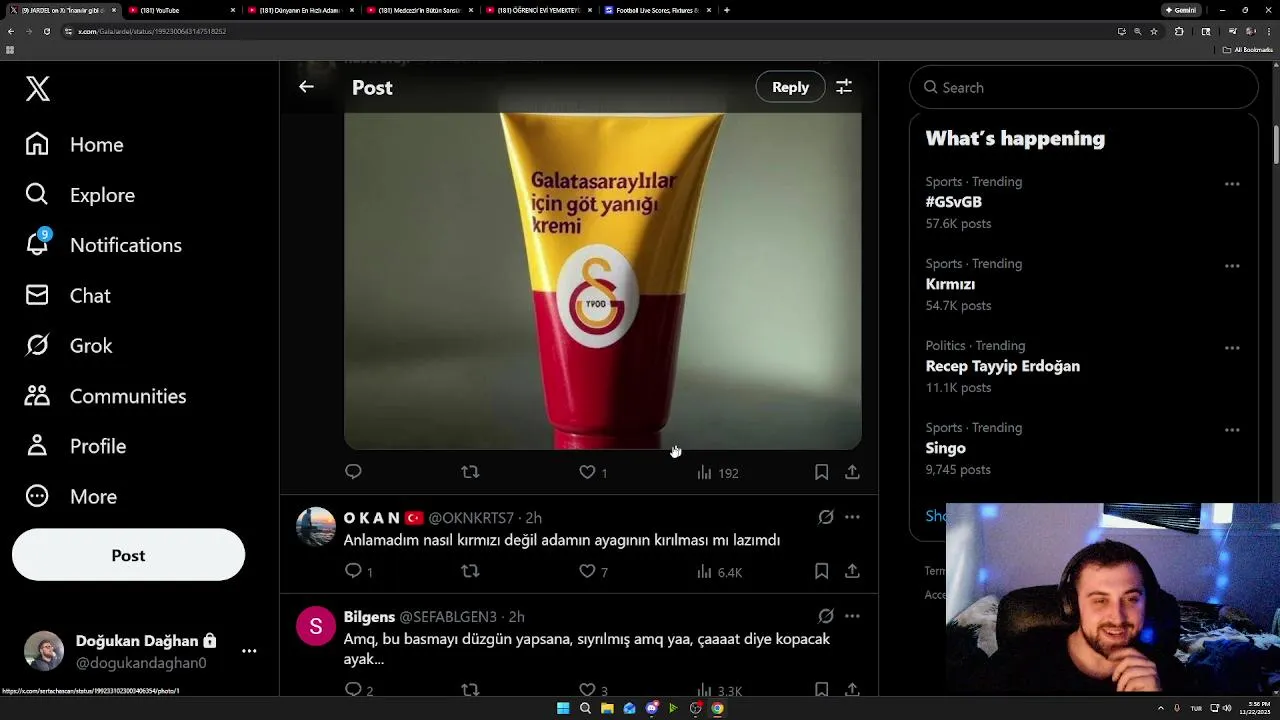Switch to the first YouTube browser tab
1280x720 pixels.
coord(180,10)
